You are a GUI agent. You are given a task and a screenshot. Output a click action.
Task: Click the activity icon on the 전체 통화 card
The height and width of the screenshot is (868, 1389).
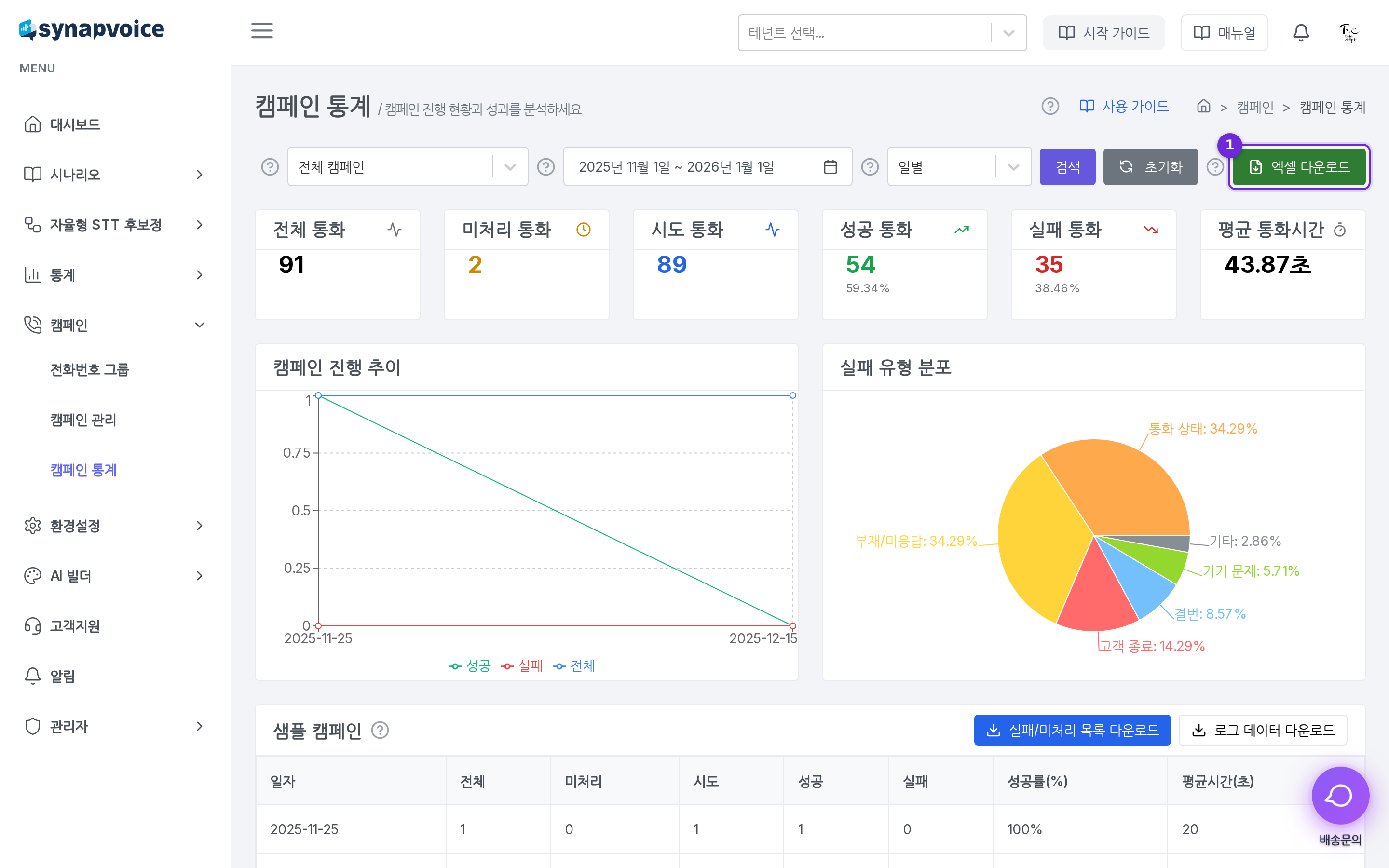tap(395, 230)
